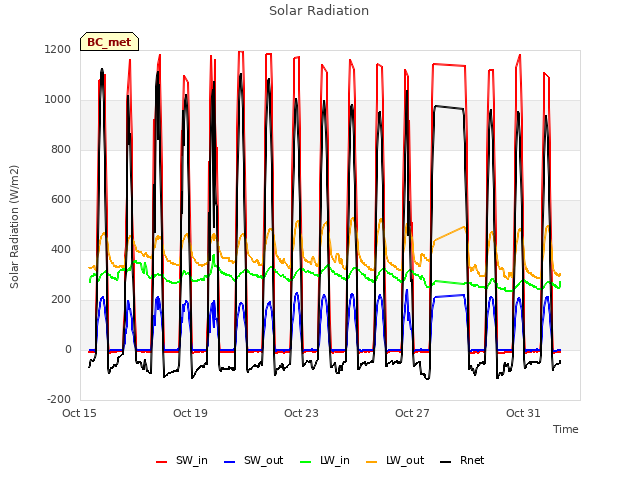Click the green LW_in legend color marker
The width and height of the screenshot is (640, 480).
coord(305,462)
